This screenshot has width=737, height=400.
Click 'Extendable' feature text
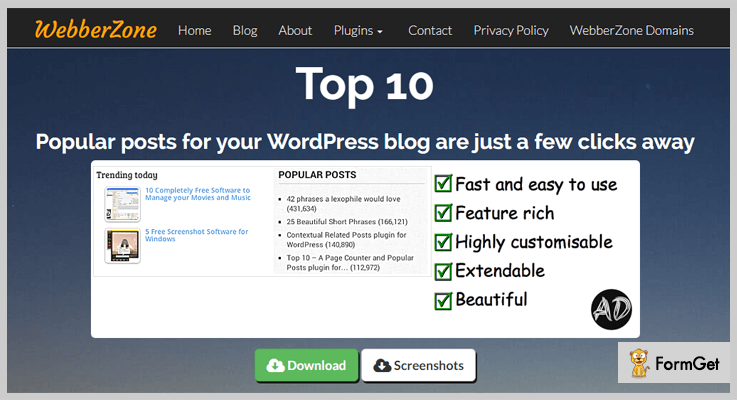(500, 271)
